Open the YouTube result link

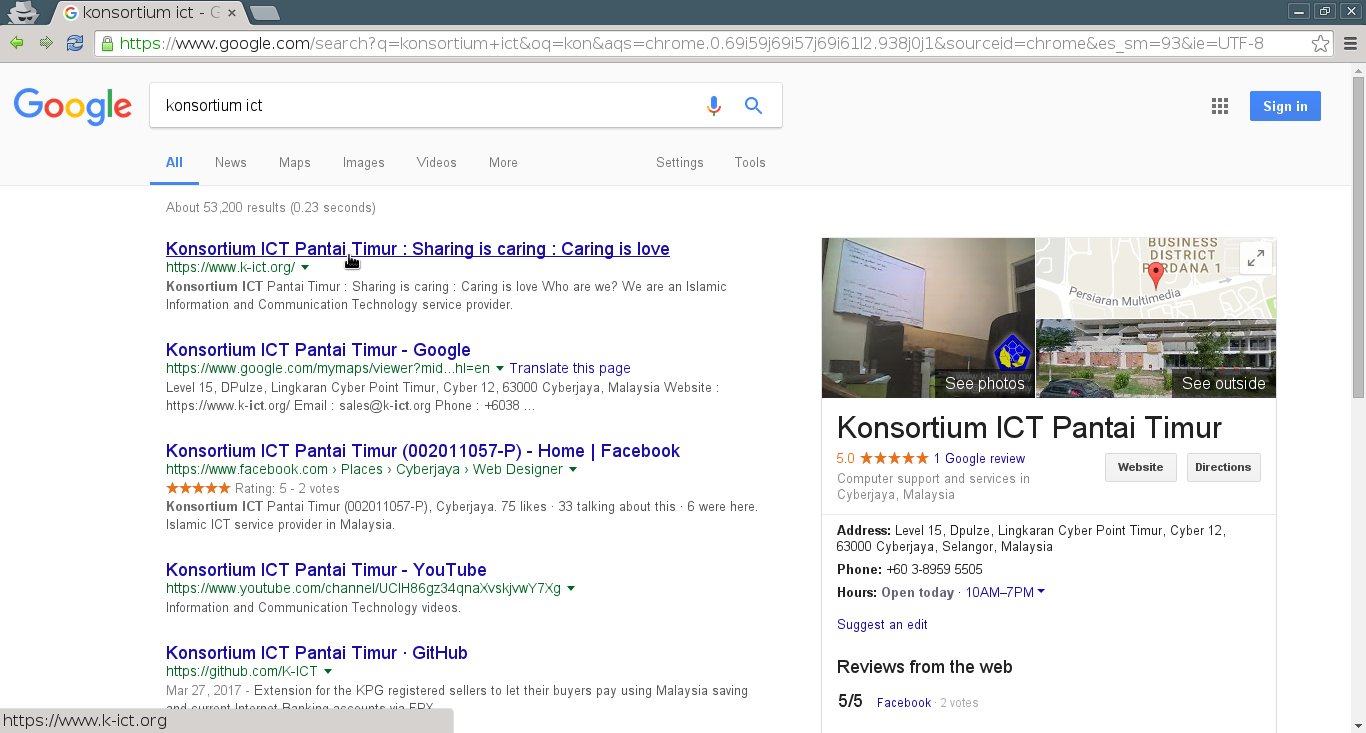tap(326, 570)
